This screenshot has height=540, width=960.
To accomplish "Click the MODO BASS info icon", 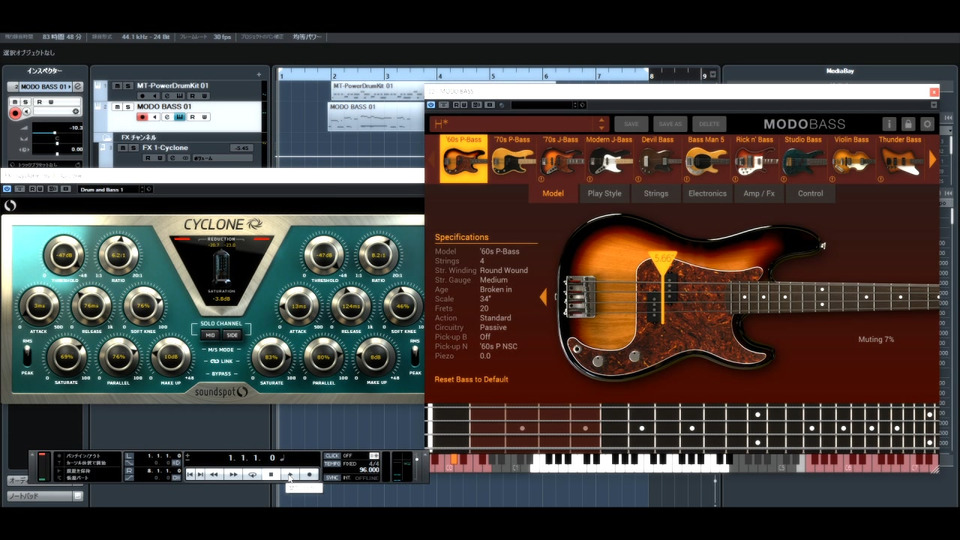I will (888, 124).
